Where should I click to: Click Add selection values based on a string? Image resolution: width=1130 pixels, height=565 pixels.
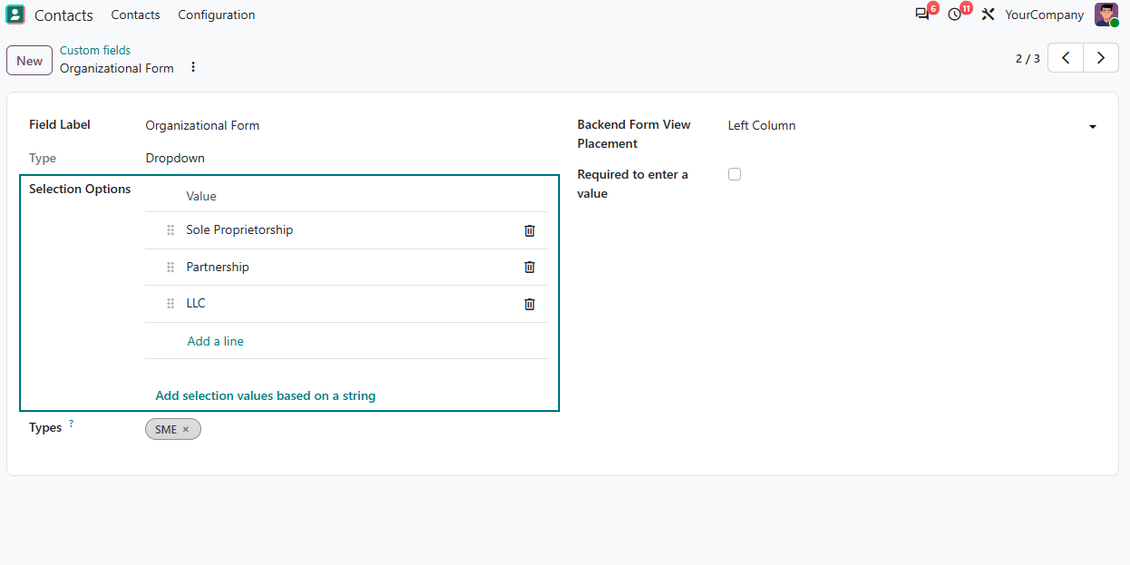point(266,396)
